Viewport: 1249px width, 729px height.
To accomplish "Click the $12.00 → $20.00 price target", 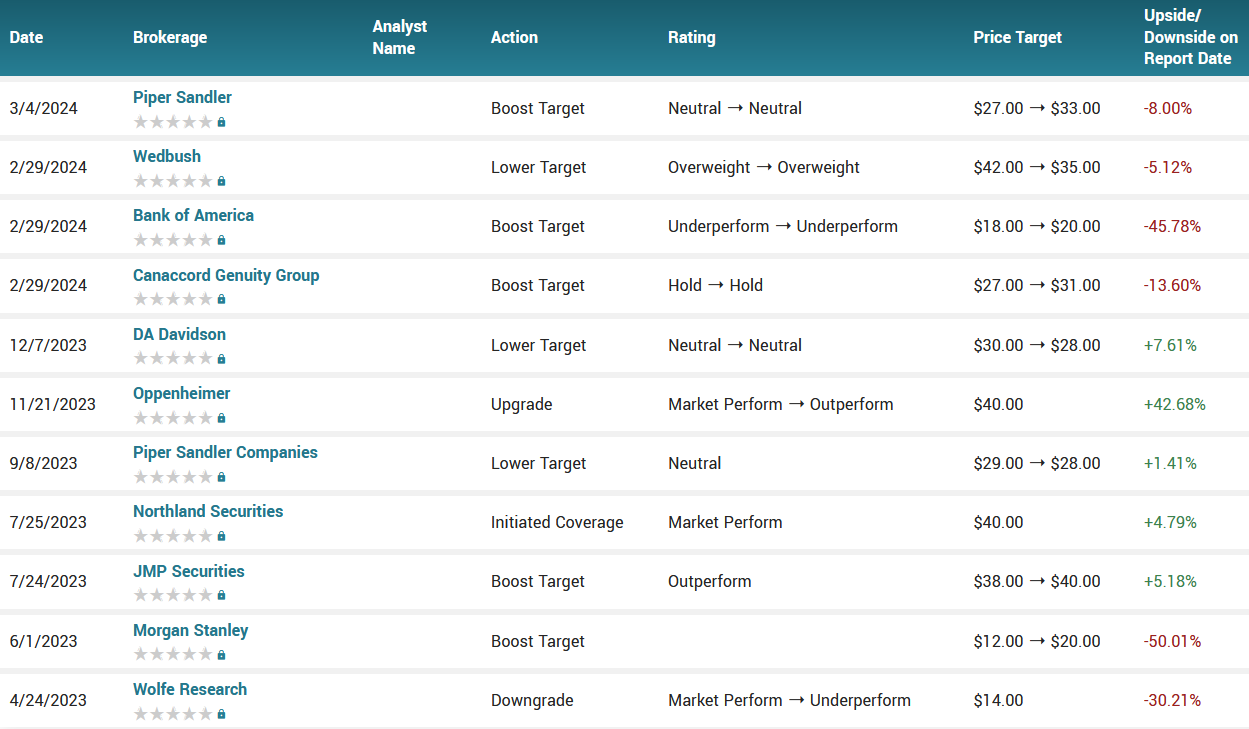I will [1037, 641].
